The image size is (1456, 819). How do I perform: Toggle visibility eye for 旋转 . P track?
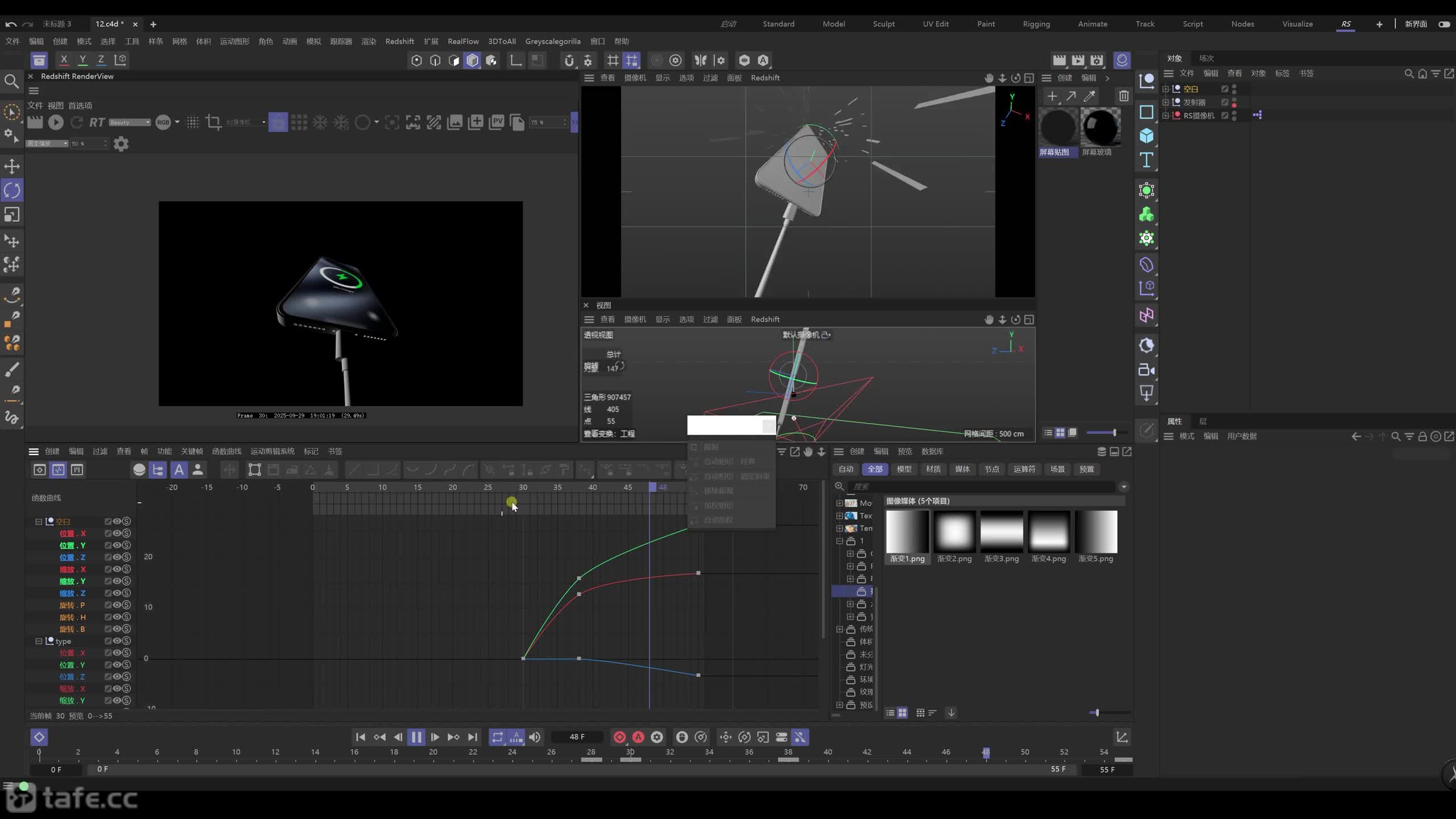(117, 605)
